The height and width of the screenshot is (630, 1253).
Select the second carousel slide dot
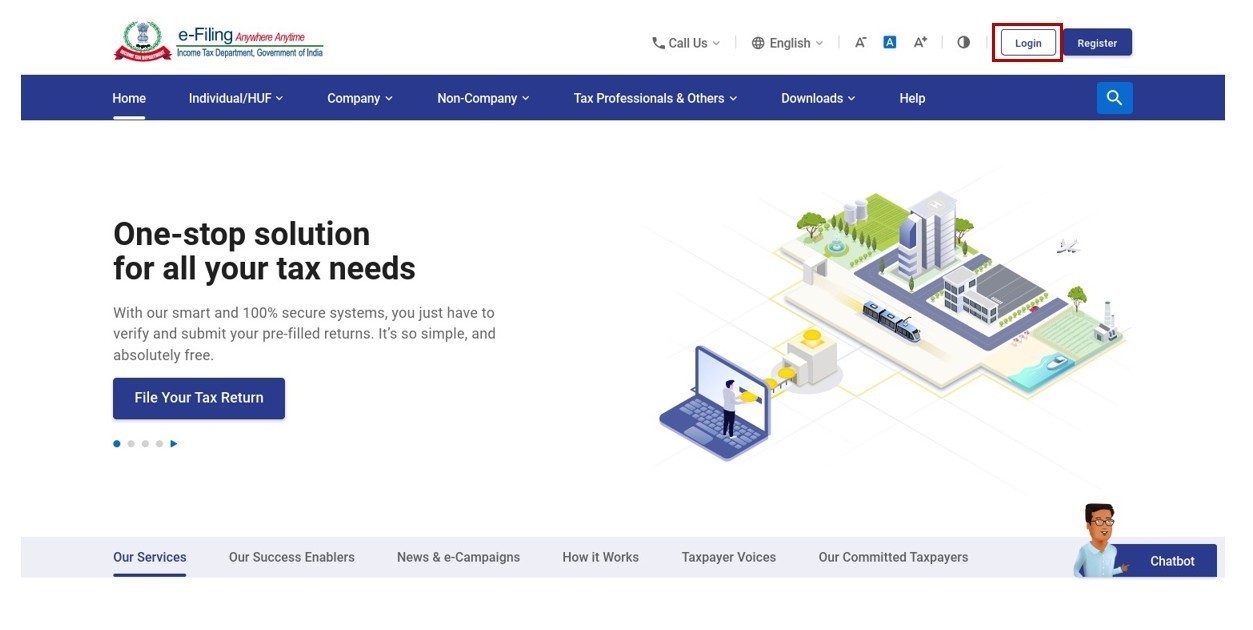131,443
